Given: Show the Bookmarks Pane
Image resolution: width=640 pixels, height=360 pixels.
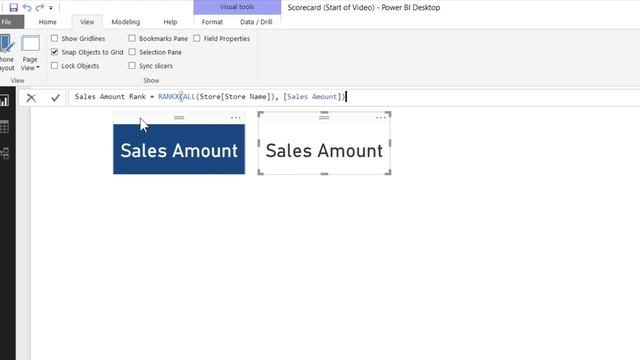Looking at the screenshot, I should pyautogui.click(x=132, y=38).
